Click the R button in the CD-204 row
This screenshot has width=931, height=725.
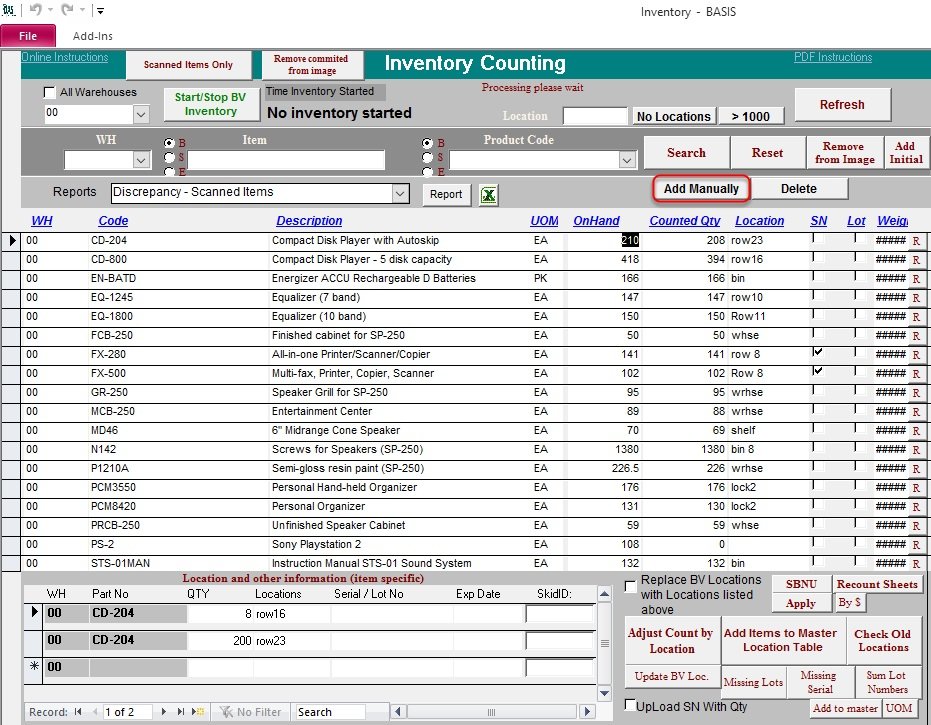[915, 241]
